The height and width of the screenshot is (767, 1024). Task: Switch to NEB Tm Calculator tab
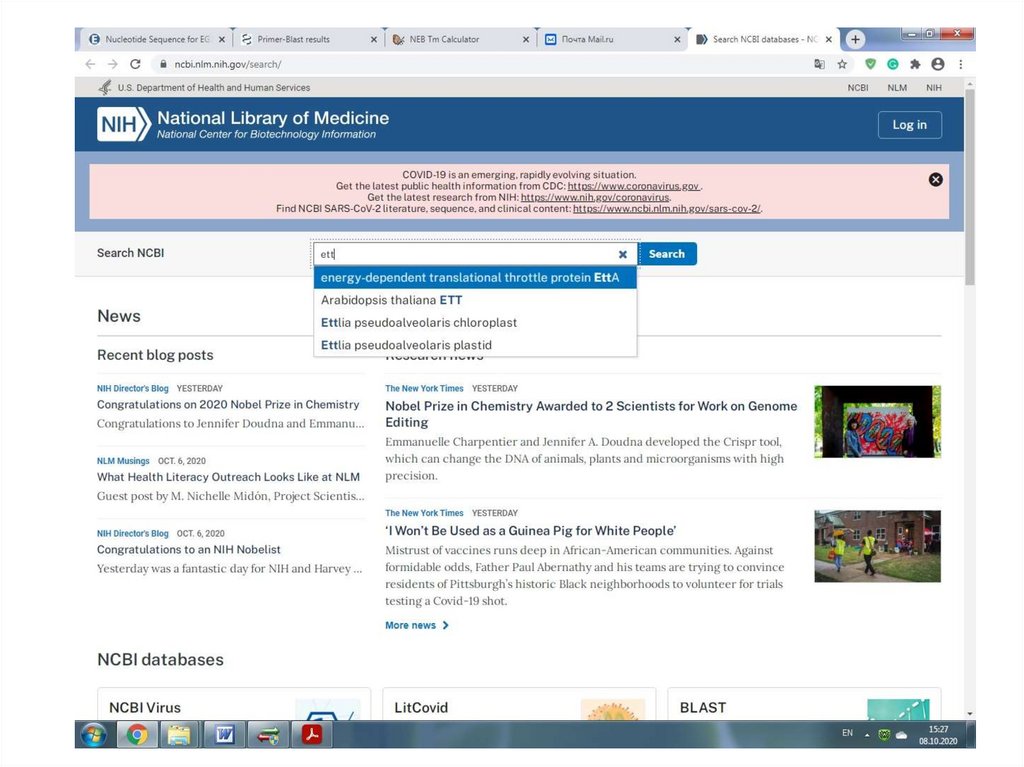pyautogui.click(x=461, y=39)
